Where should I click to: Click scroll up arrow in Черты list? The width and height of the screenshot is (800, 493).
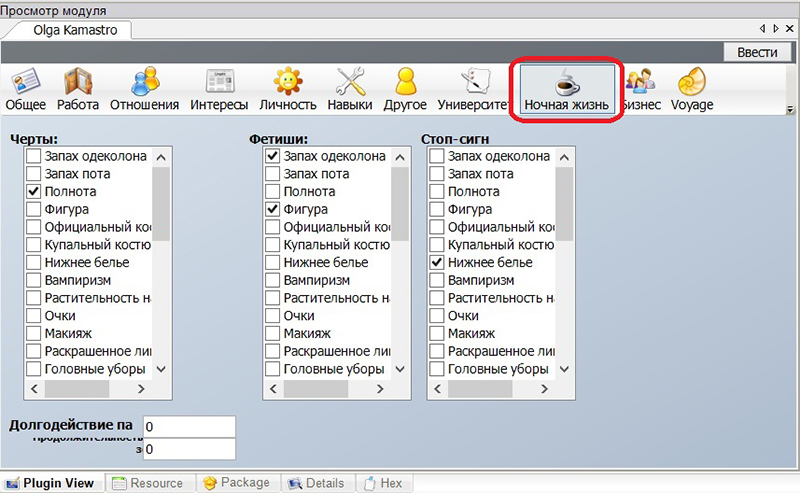tap(161, 157)
